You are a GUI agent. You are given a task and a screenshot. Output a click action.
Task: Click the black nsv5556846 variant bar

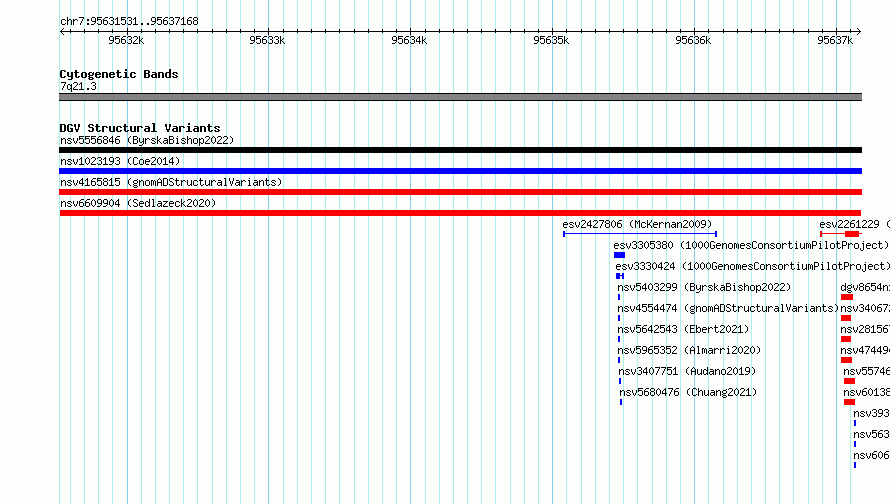pyautogui.click(x=460, y=150)
